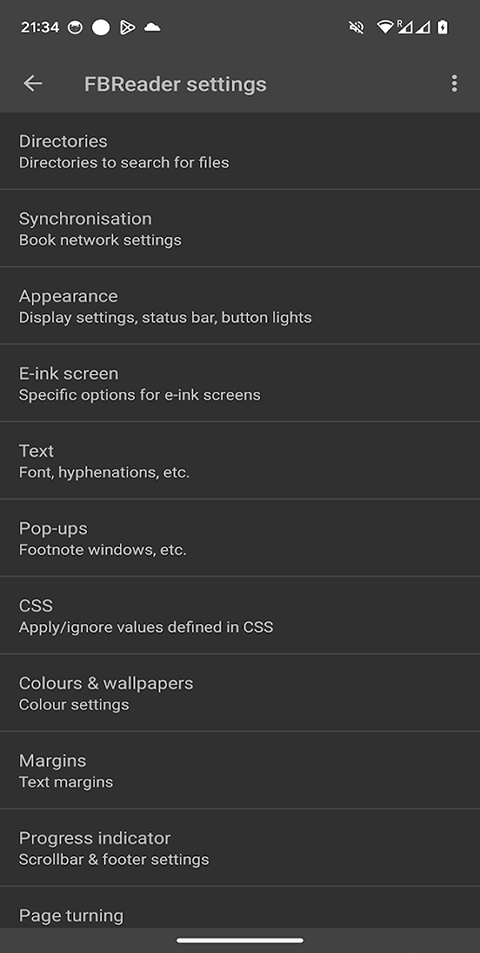Open Pop-ups footnote settings

(240, 538)
